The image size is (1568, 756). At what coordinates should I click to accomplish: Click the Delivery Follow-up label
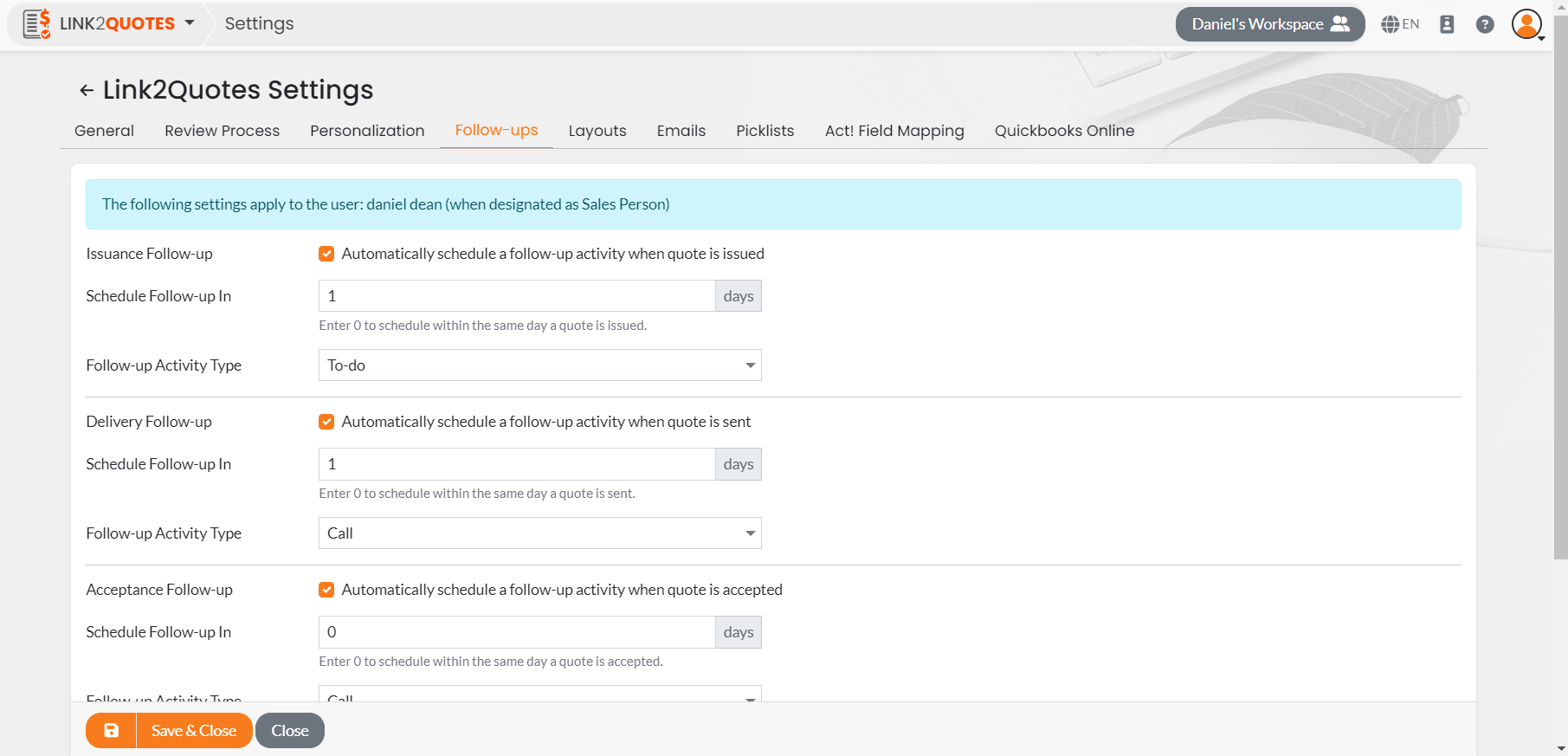click(x=149, y=422)
